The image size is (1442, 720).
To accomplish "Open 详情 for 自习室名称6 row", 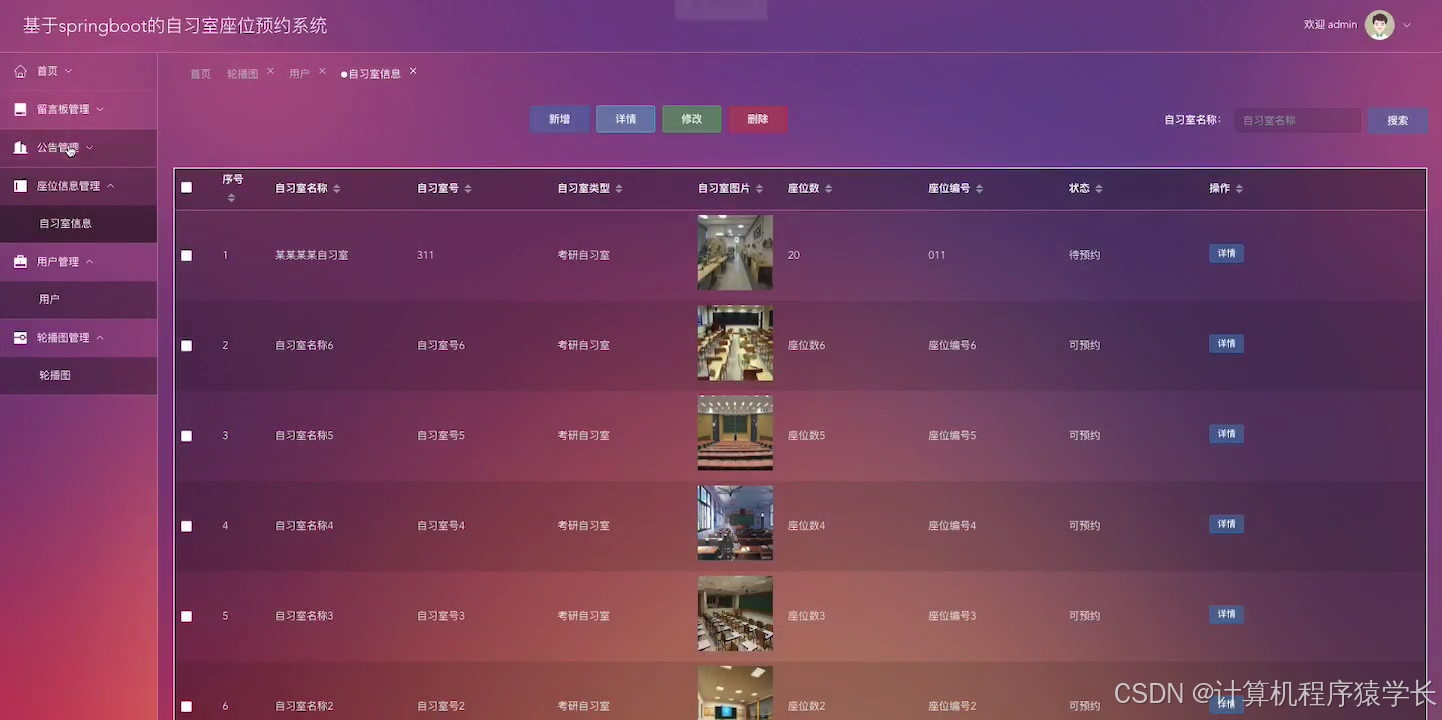I will tap(1227, 344).
